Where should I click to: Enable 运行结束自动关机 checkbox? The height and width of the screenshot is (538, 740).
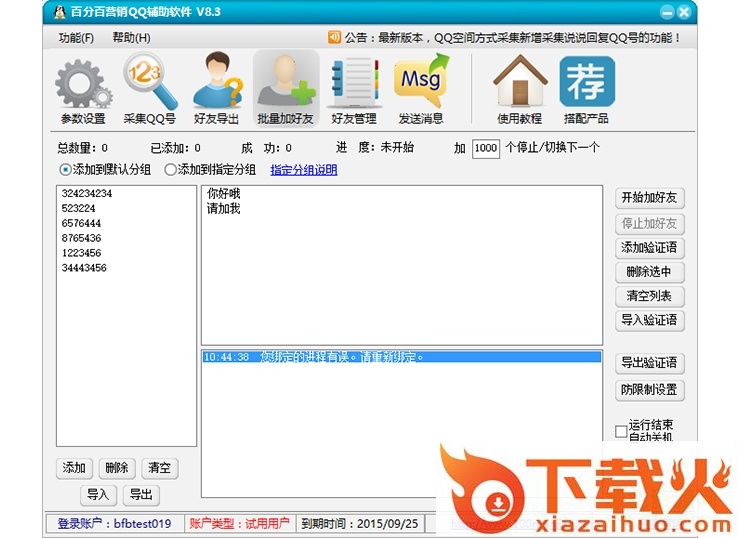(621, 431)
